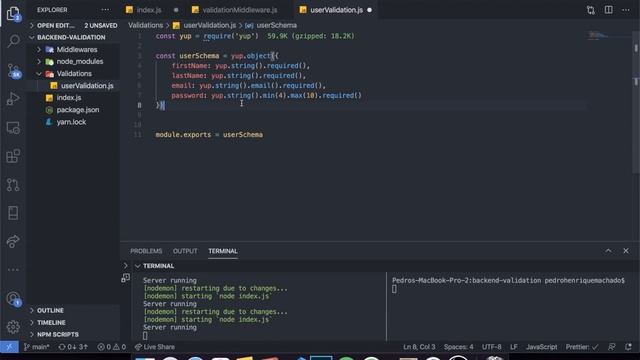Synchronize changes in status bar
The width and height of the screenshot is (640, 360).
[73, 347]
